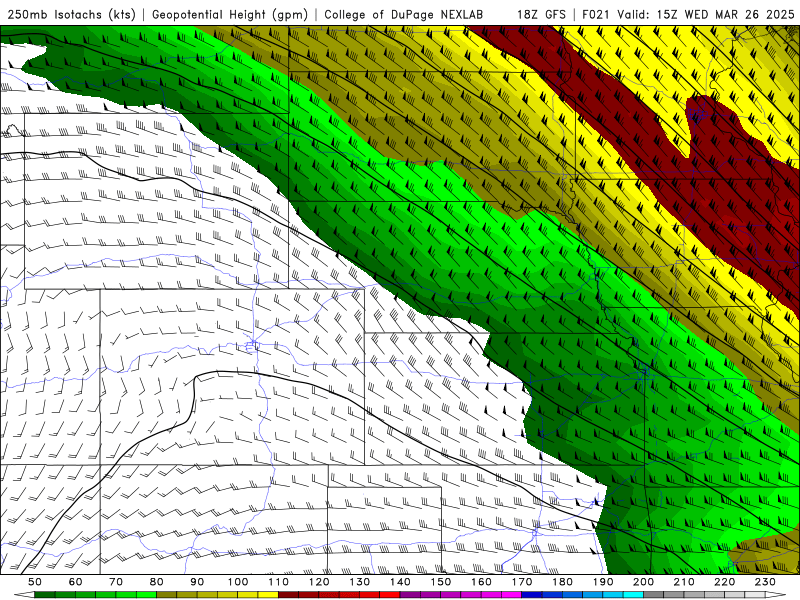Click the 160 kts legend label
The height and width of the screenshot is (600, 800).
pos(481,582)
